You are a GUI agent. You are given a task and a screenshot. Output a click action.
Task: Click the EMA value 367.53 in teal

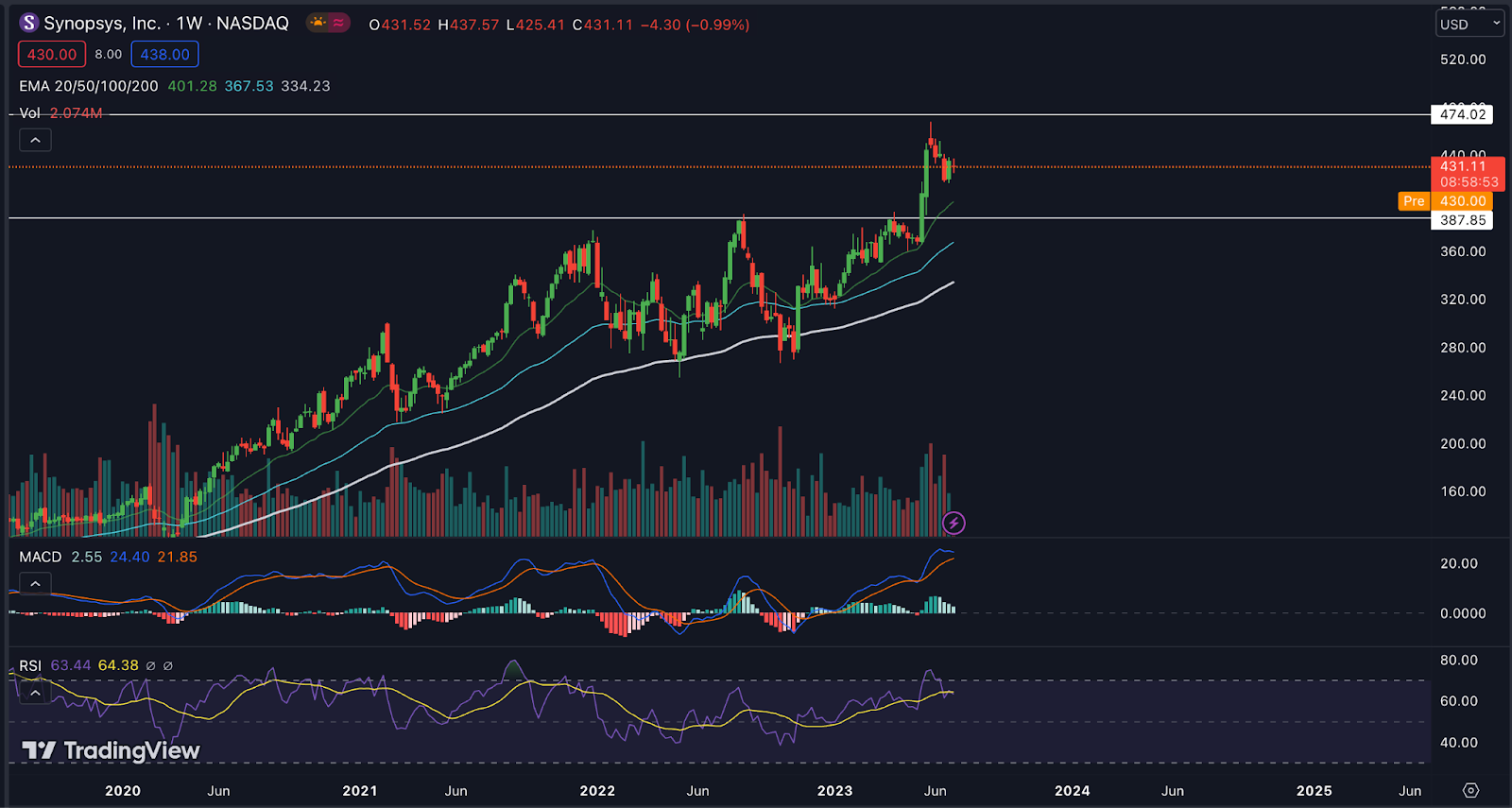pyautogui.click(x=249, y=86)
